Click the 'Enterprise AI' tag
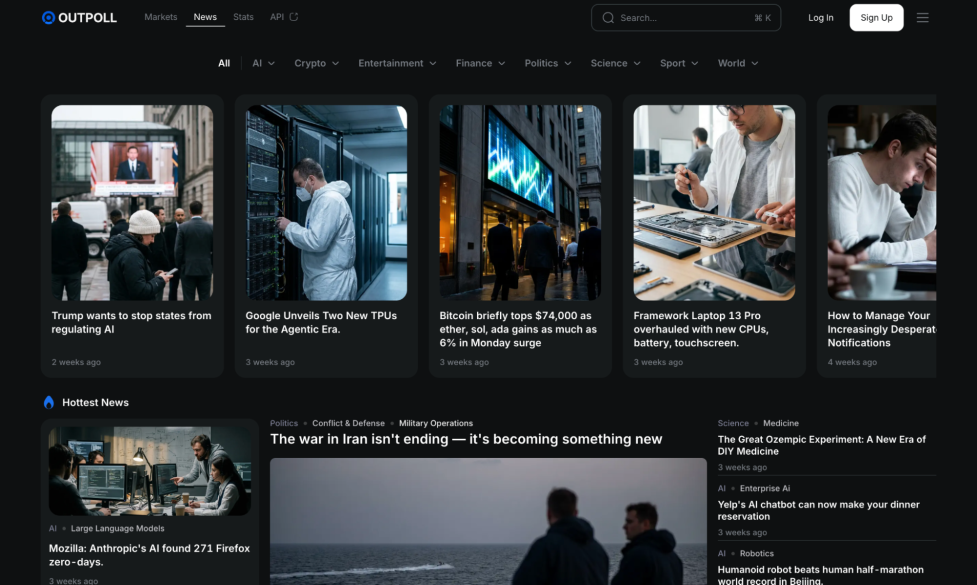977x585 pixels. 765,488
